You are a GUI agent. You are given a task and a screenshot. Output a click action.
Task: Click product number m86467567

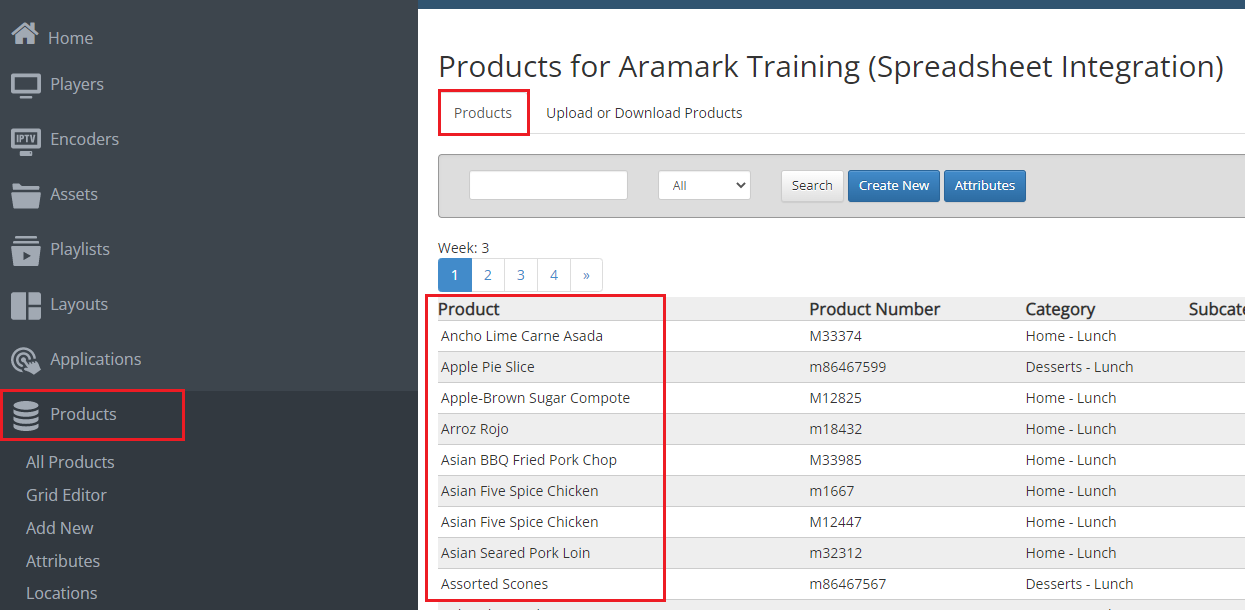click(848, 584)
